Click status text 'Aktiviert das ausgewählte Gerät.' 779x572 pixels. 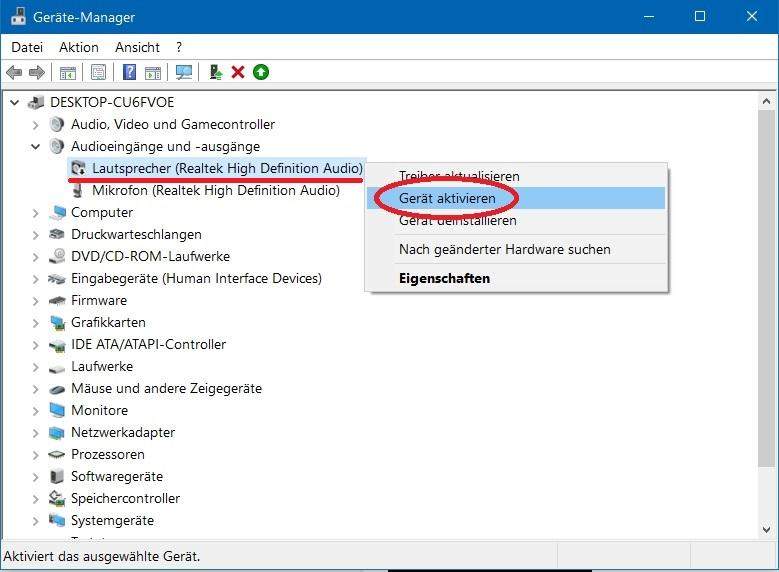[102, 557]
